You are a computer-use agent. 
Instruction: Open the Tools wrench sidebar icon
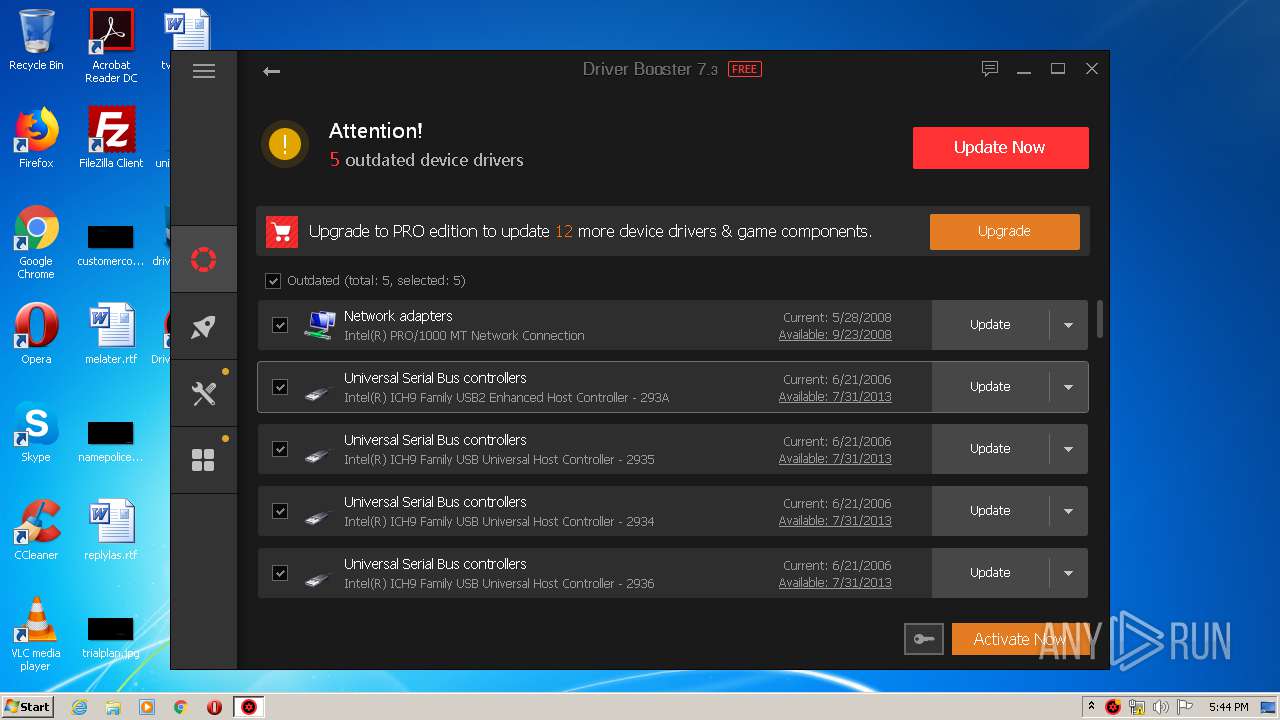(x=204, y=393)
